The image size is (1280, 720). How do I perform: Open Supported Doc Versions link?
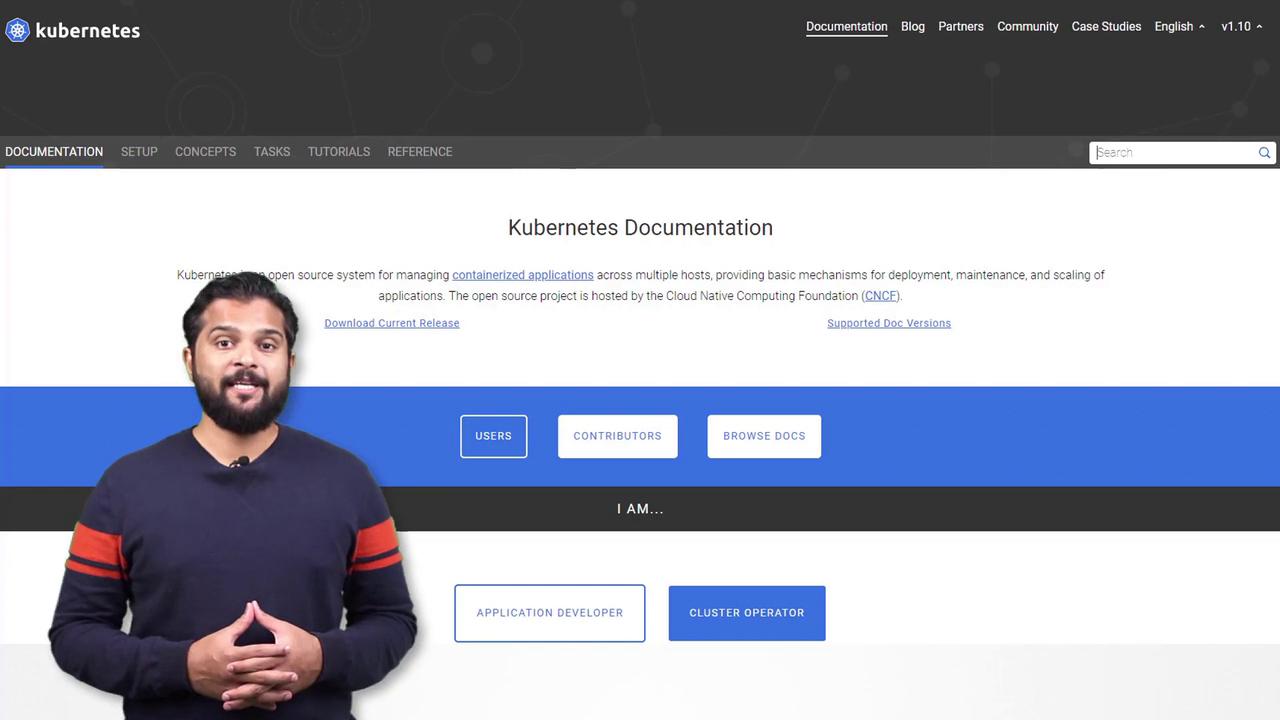889,323
